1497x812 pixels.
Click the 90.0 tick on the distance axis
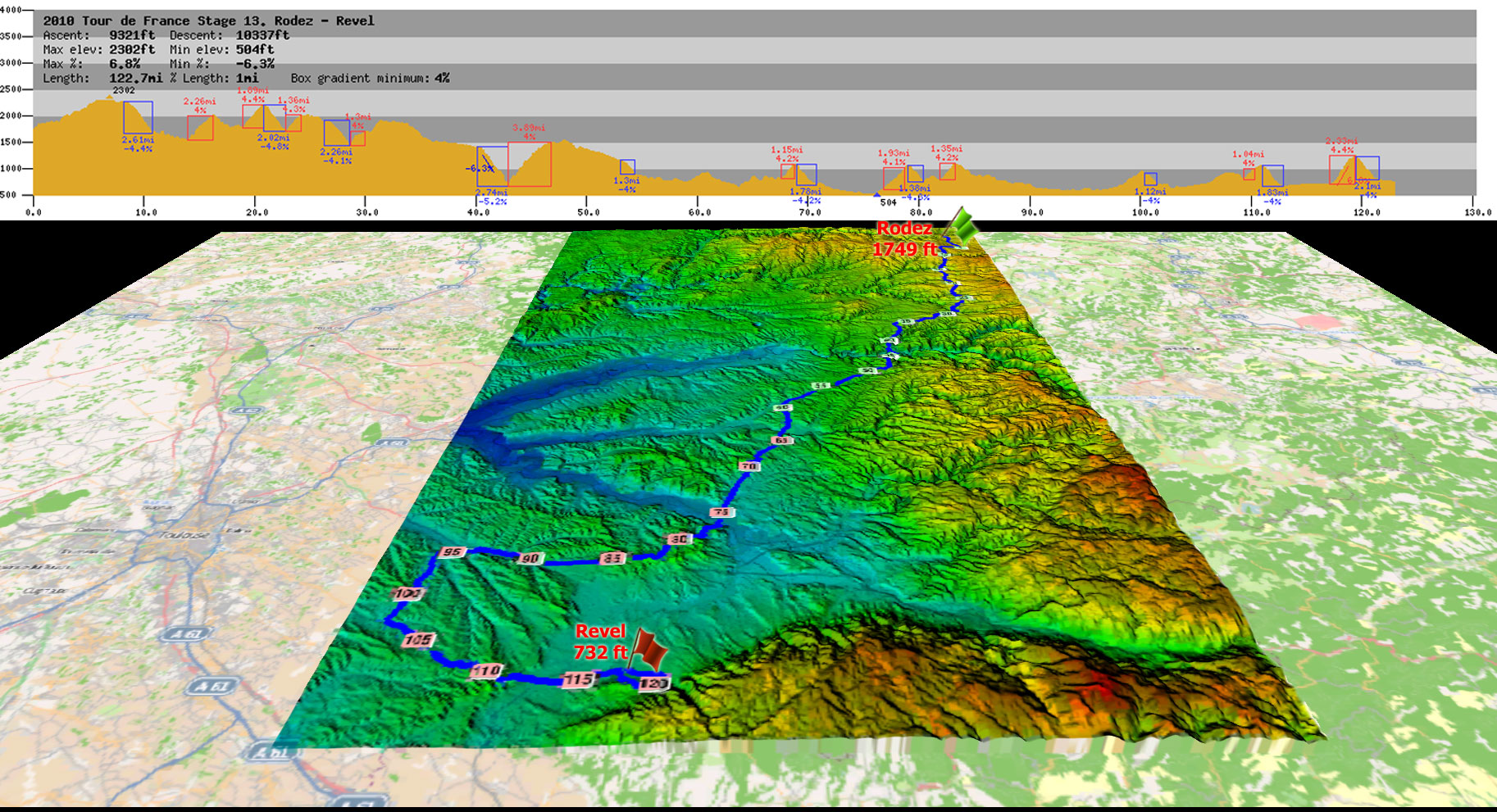1031,212
